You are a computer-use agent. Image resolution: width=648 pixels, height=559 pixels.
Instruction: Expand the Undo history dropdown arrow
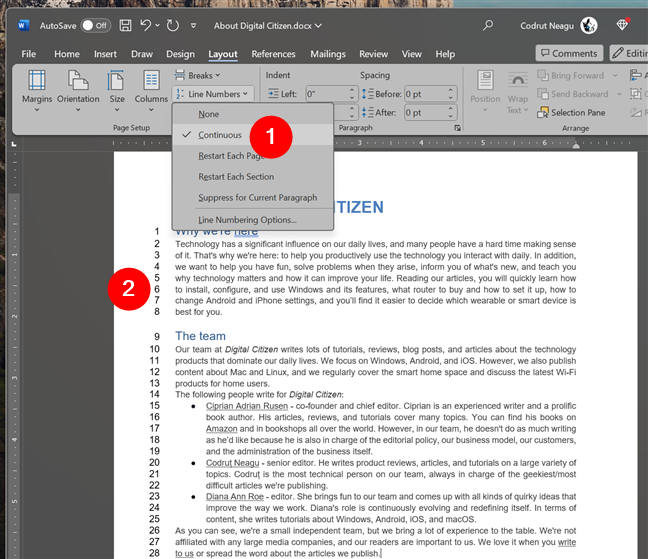click(x=157, y=26)
